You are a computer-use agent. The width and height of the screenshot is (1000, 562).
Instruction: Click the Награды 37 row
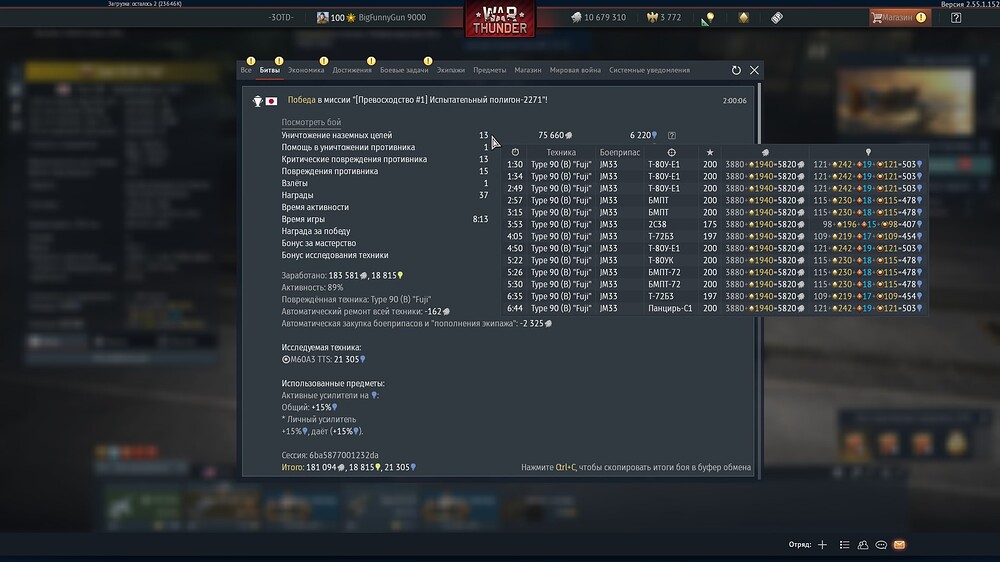point(385,195)
